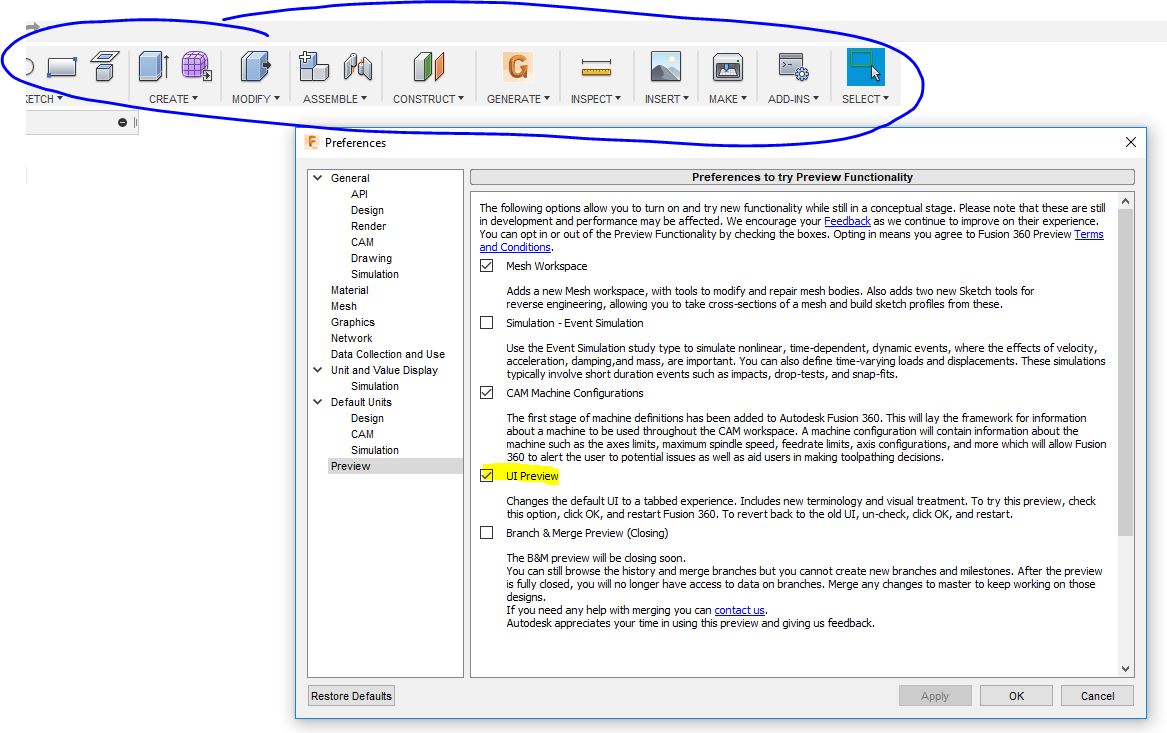Viewport: 1167px width, 733px height.
Task: Select the Measure ruler icon
Action: pyautogui.click(x=596, y=68)
